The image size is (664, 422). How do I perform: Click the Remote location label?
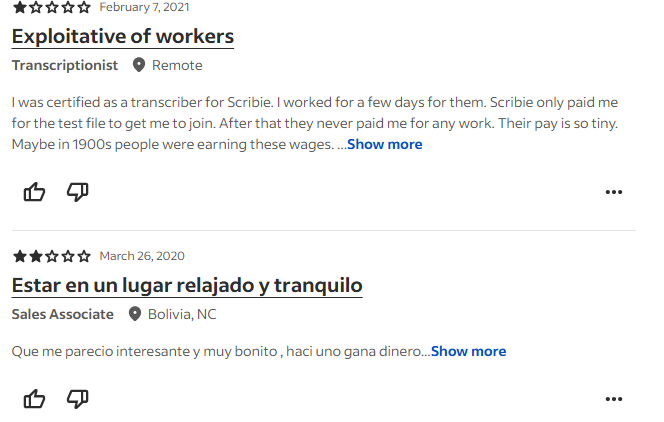click(x=177, y=66)
